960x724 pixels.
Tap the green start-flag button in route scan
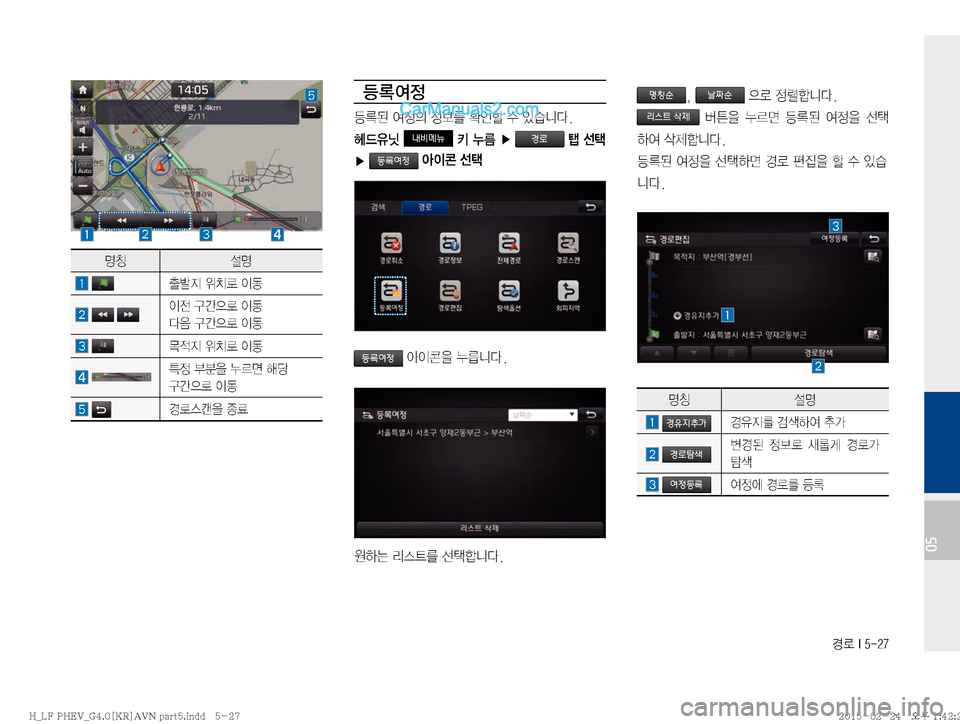point(86,220)
